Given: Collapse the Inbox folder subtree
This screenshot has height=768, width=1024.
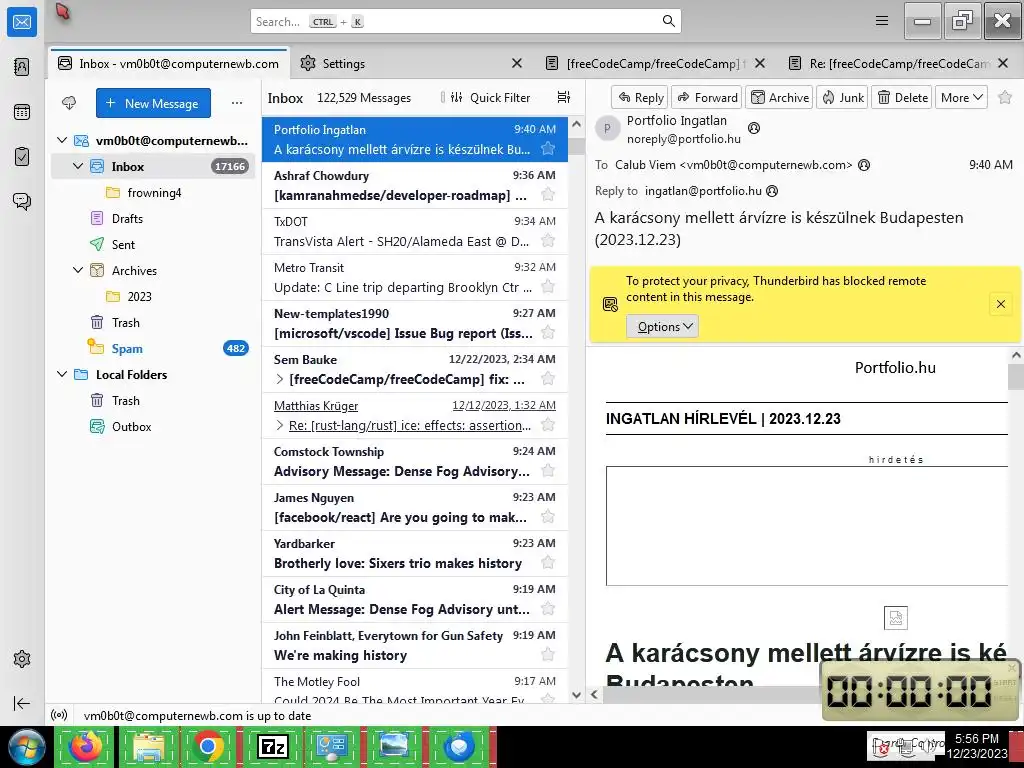Looking at the screenshot, I should coord(78,167).
